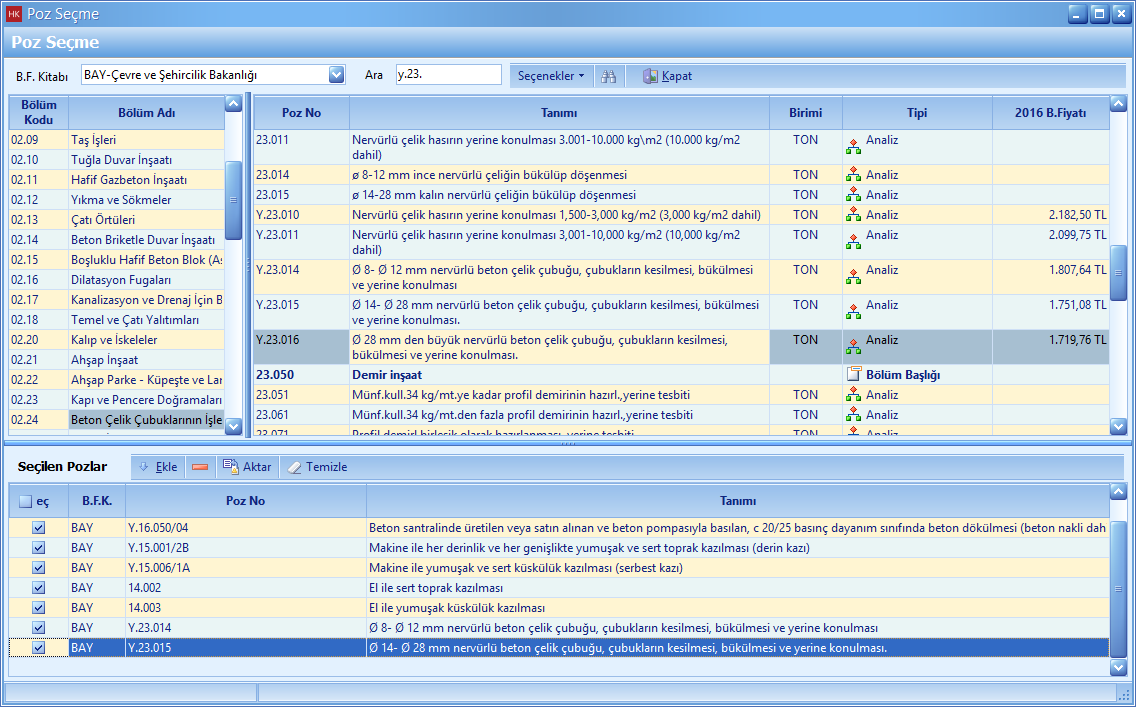Uncheck the checkbox for Y.16.050/04 row

coord(39,528)
